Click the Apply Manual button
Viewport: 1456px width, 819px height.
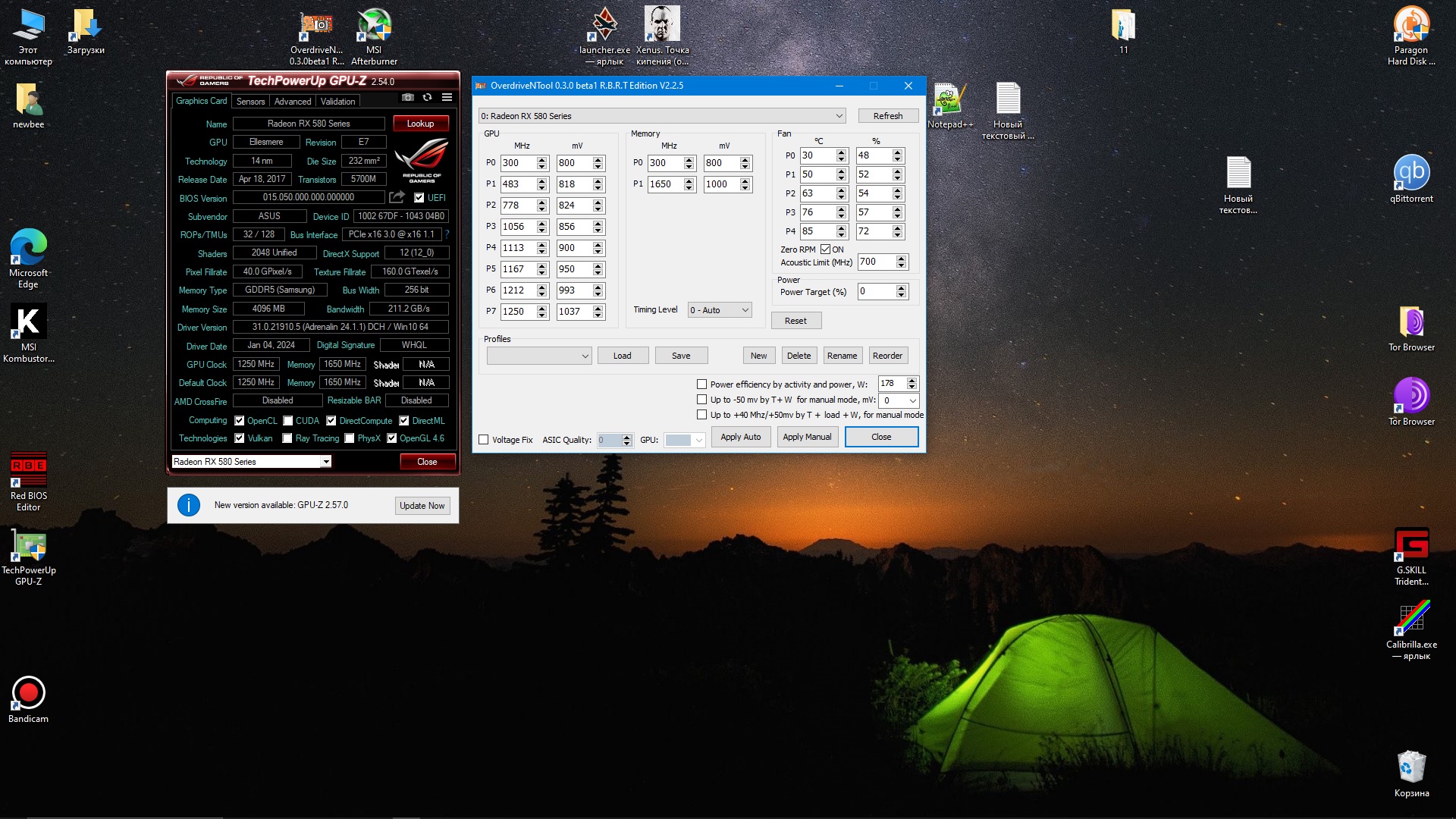coord(807,437)
